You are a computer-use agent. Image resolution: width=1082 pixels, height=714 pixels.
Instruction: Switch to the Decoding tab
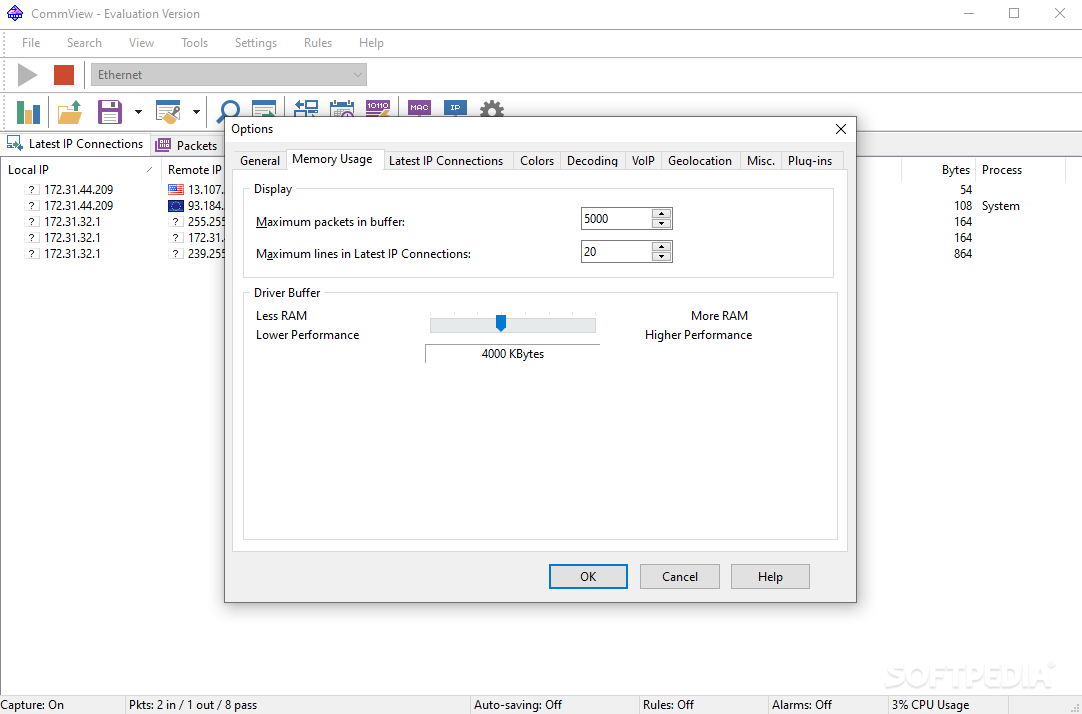point(592,161)
